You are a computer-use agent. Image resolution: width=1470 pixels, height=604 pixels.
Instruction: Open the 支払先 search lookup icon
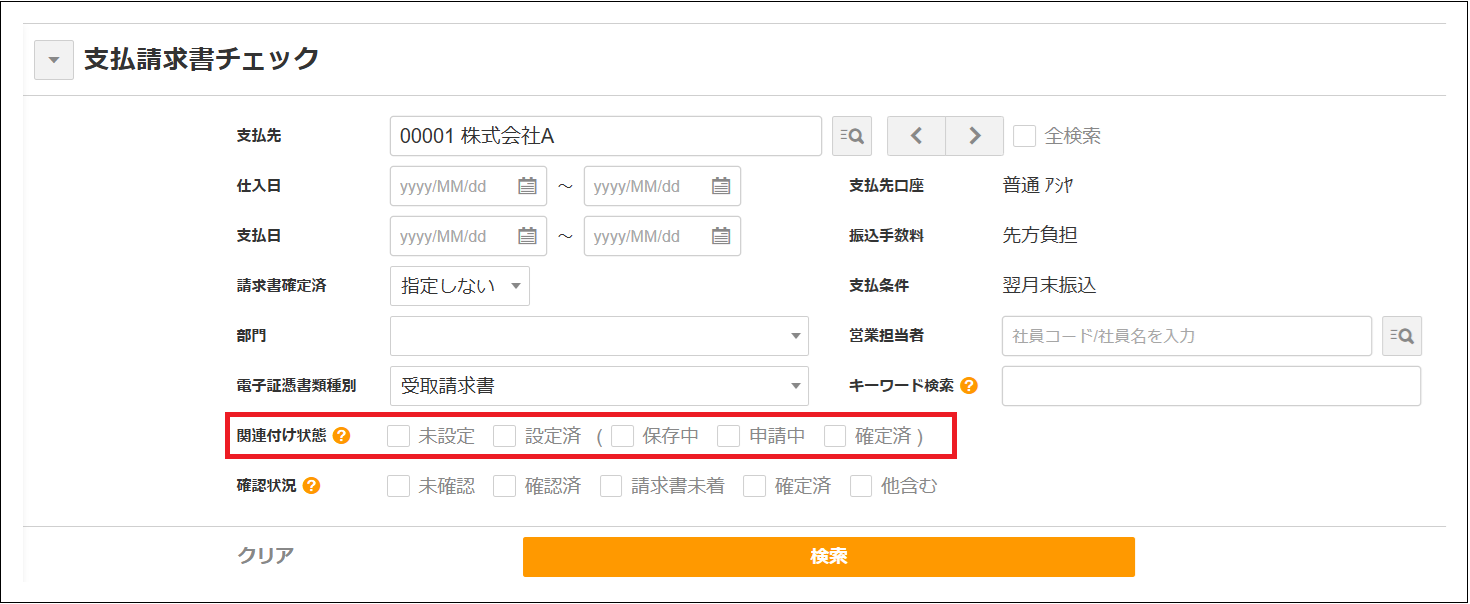coord(851,136)
